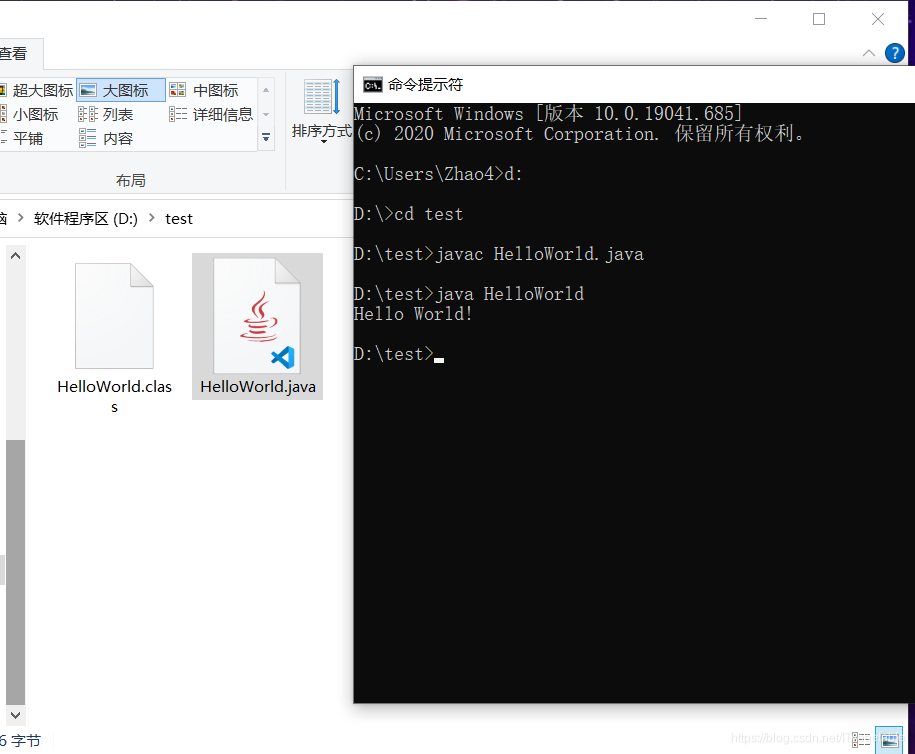Close the File Explorer window
Viewport: 915px width, 754px height.
pyautogui.click(x=878, y=19)
